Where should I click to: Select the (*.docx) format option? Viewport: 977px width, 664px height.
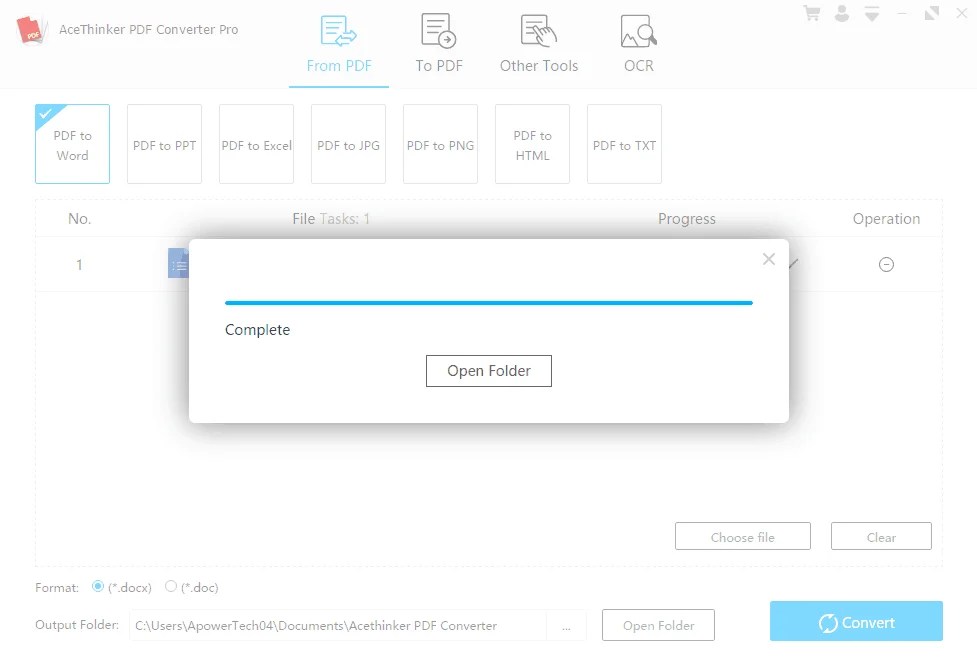98,586
